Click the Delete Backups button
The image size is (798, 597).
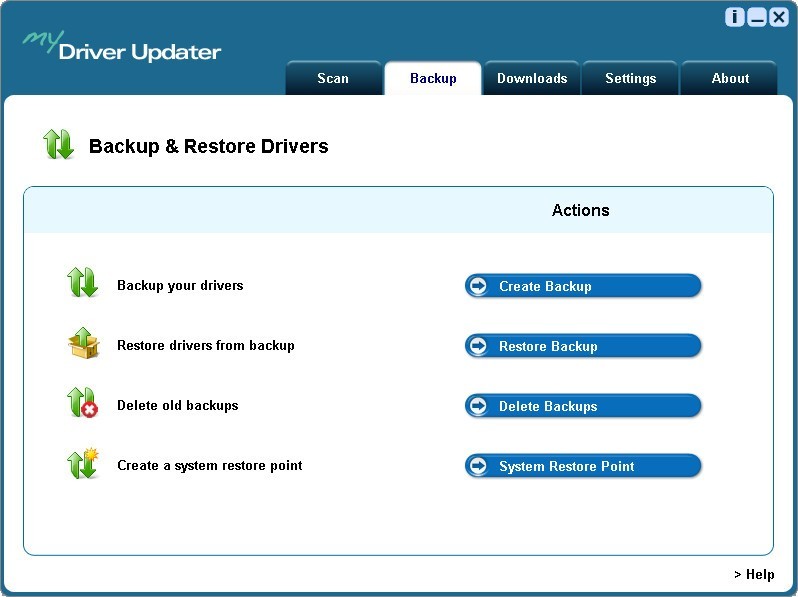click(583, 406)
